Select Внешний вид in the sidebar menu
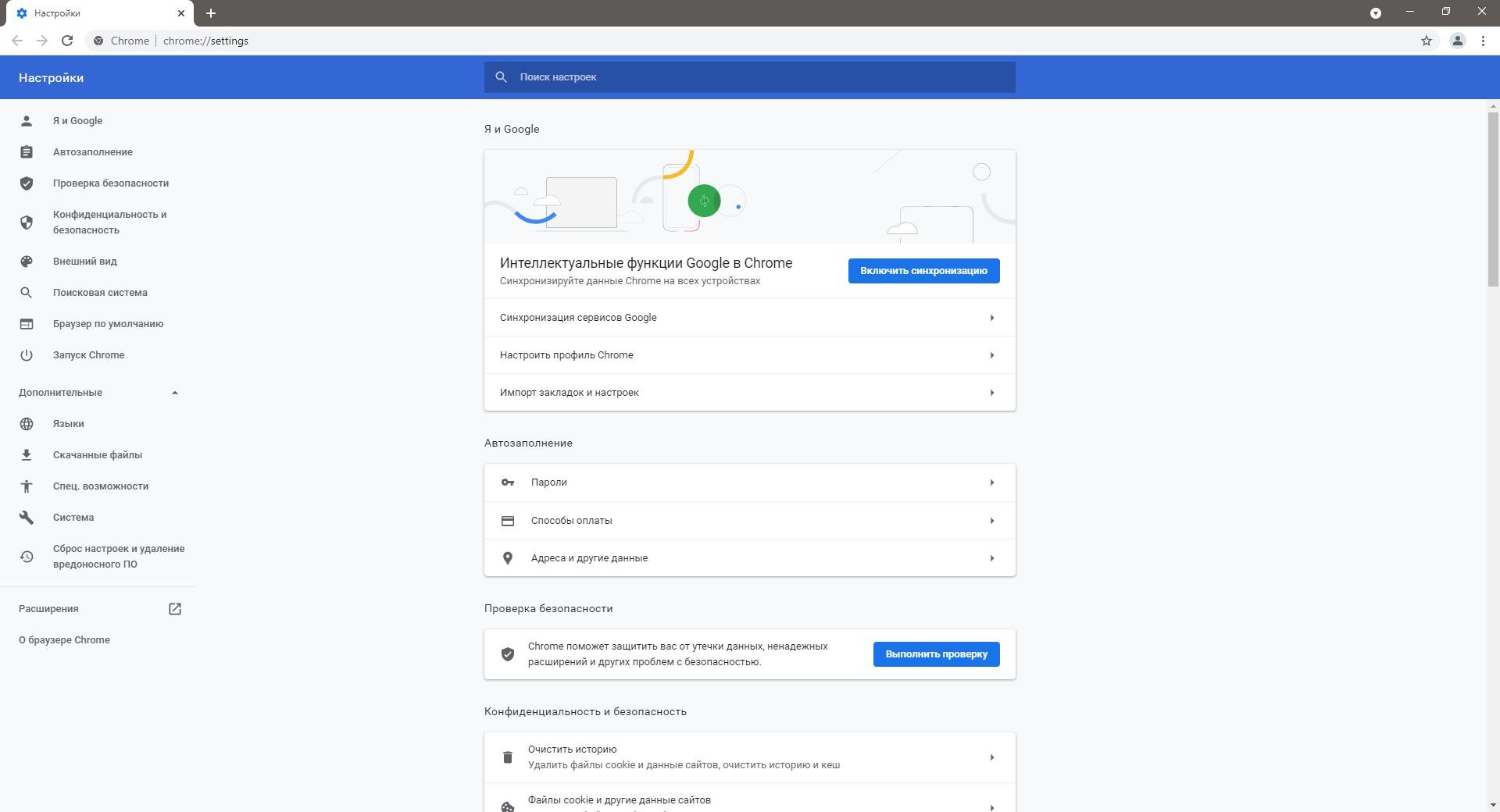Screen dimensions: 1500x812 [85, 262]
